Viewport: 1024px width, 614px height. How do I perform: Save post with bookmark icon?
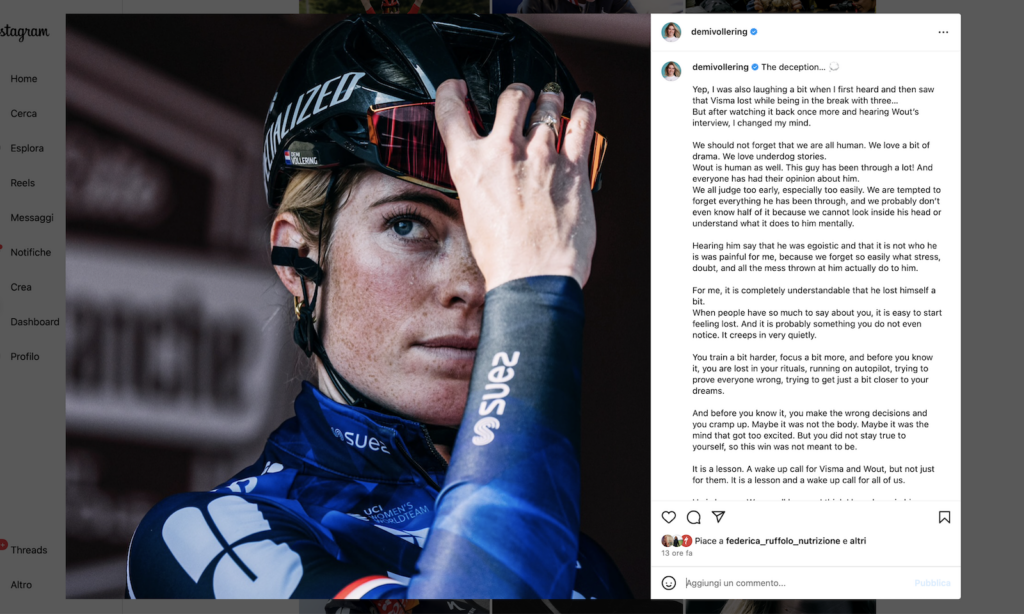(944, 517)
